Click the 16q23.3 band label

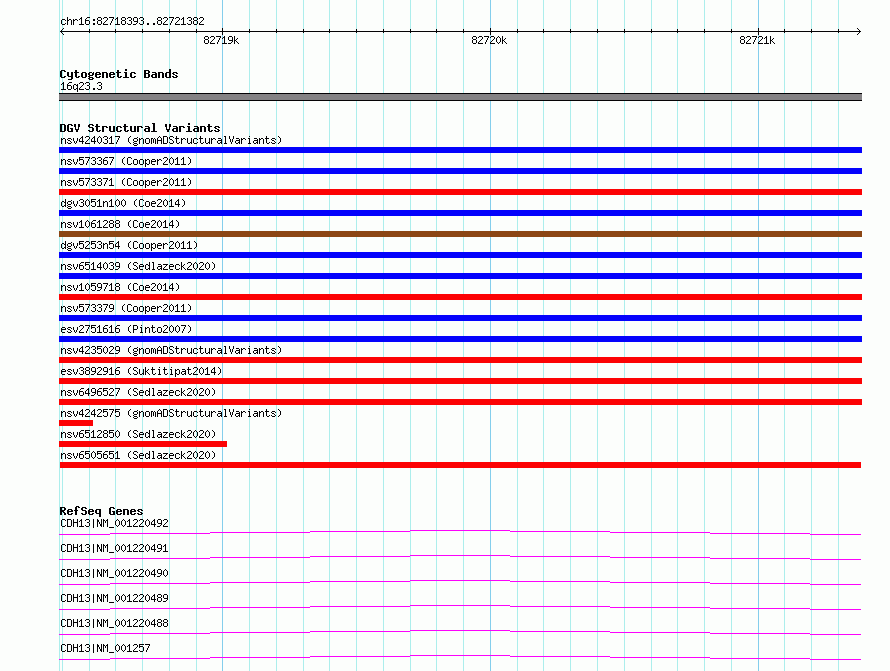[x=81, y=86]
